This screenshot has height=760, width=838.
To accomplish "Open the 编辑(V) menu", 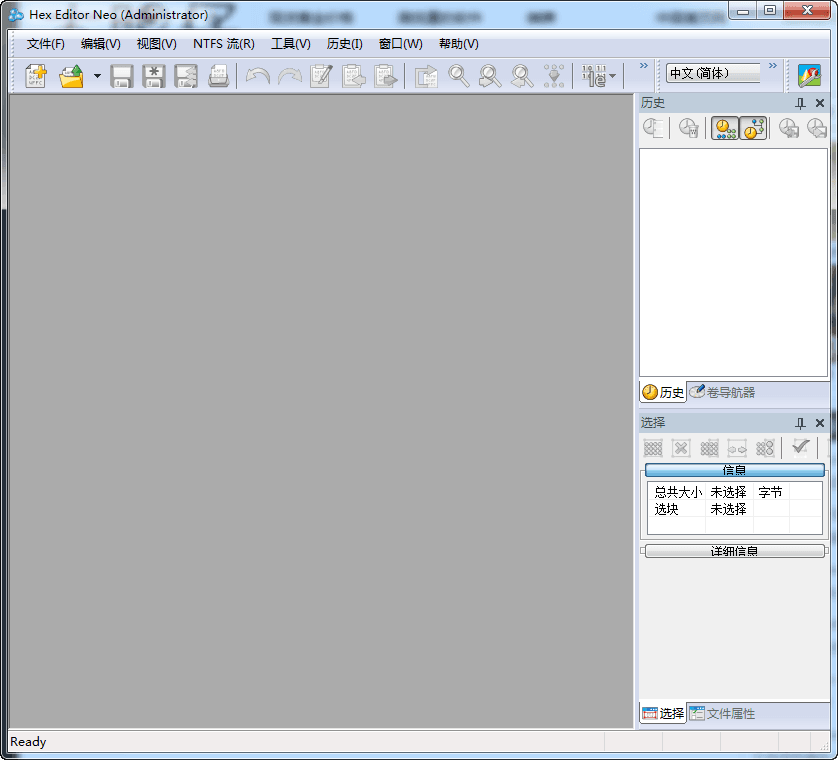I will (100, 44).
